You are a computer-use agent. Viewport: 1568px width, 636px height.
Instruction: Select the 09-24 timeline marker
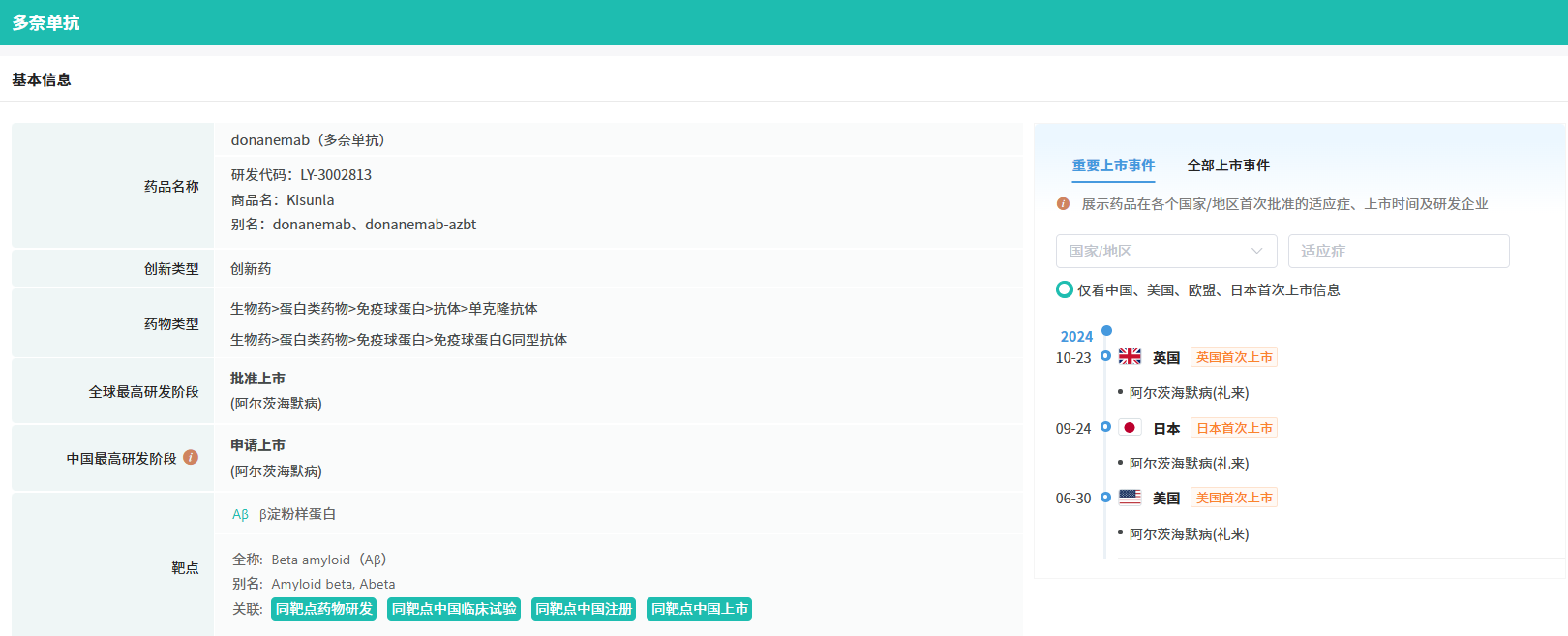click(x=1105, y=427)
